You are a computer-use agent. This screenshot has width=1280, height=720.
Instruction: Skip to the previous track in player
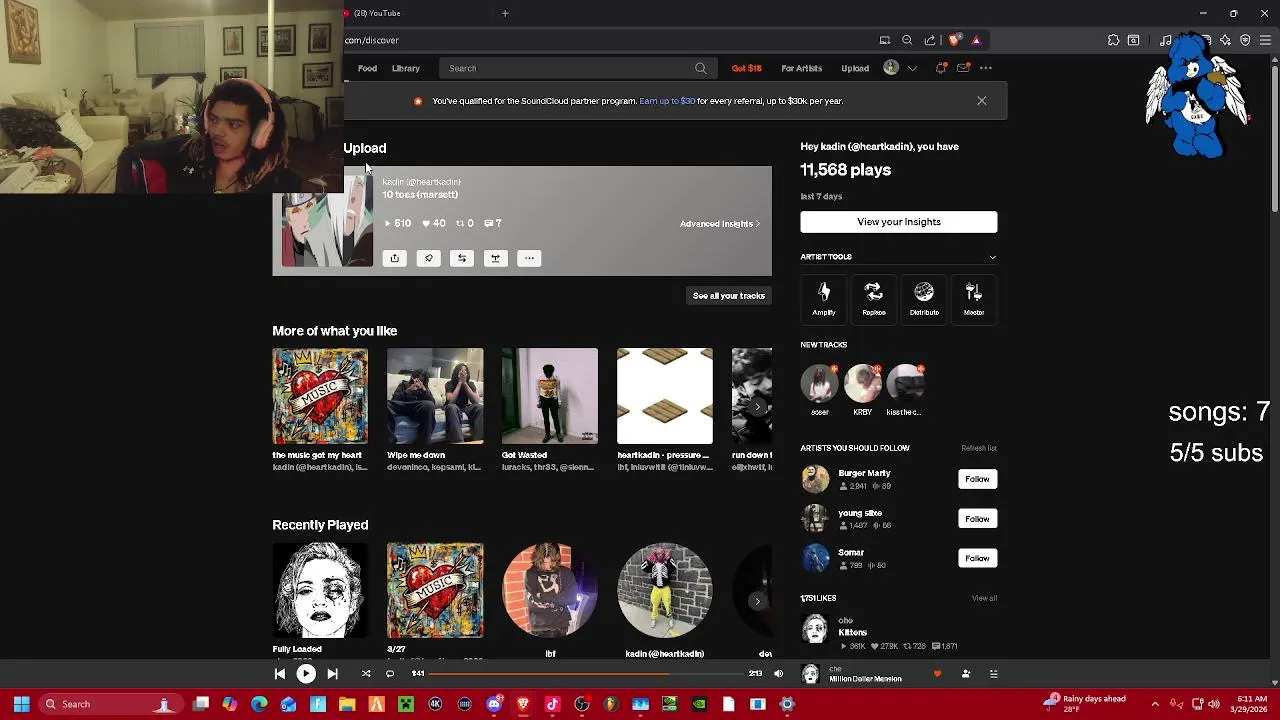(x=280, y=674)
